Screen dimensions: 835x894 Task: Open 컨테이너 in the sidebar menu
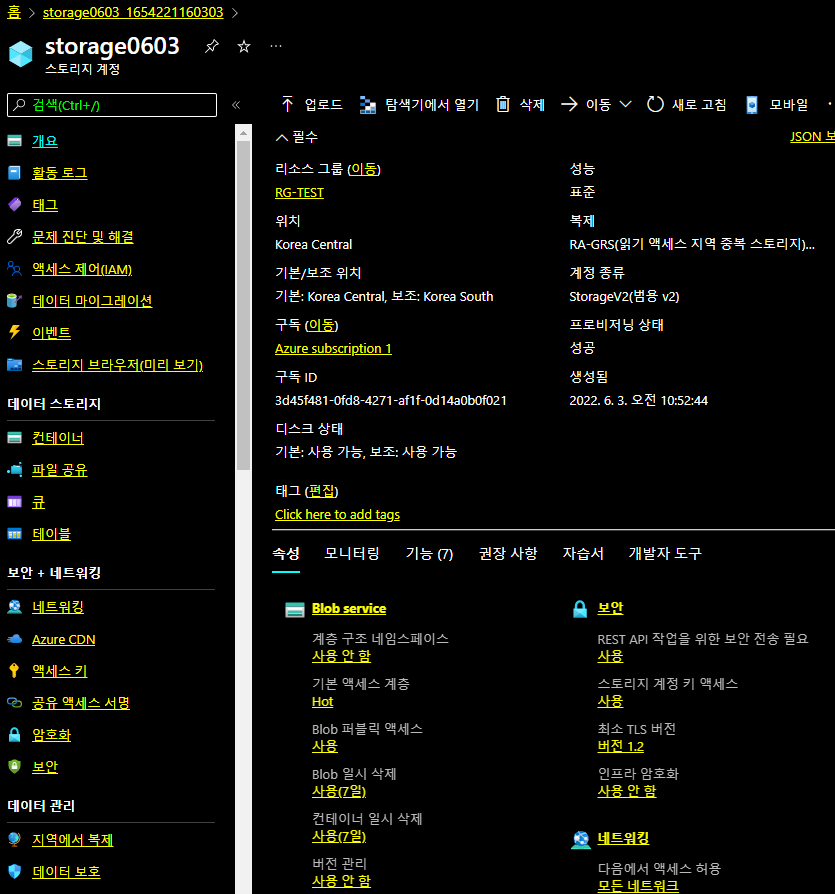[x=58, y=438]
